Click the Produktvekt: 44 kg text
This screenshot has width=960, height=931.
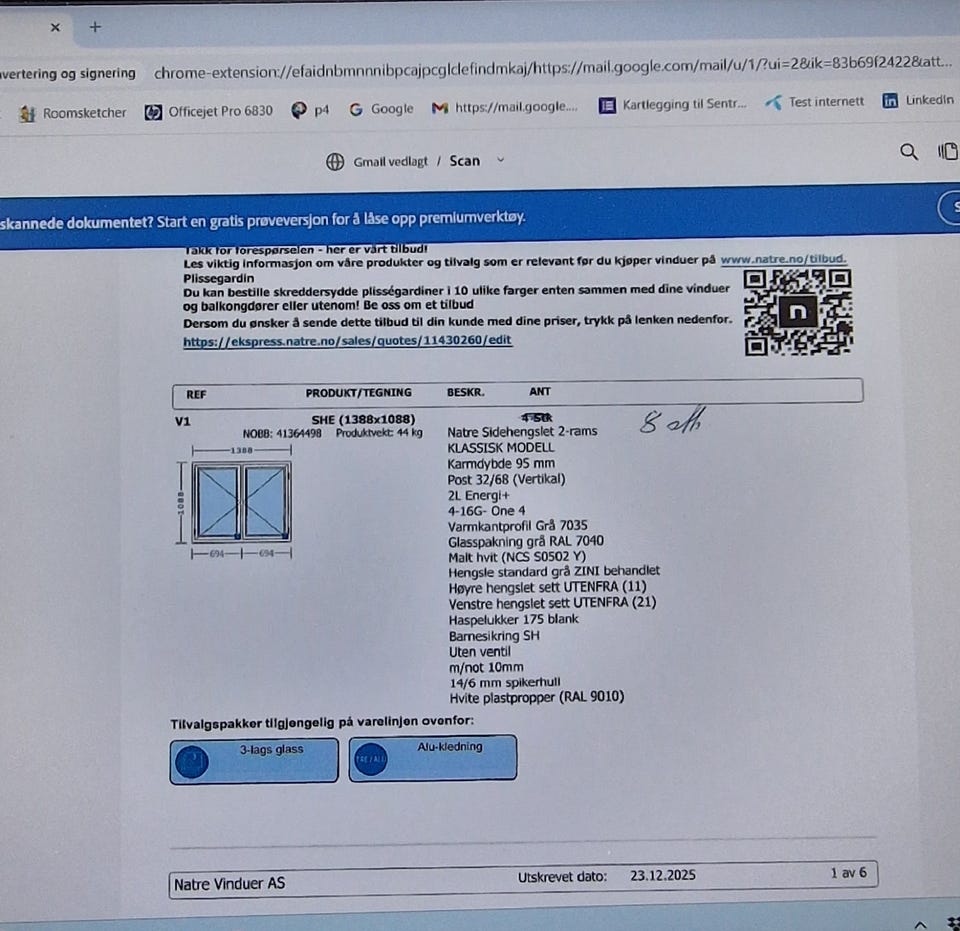coord(379,433)
